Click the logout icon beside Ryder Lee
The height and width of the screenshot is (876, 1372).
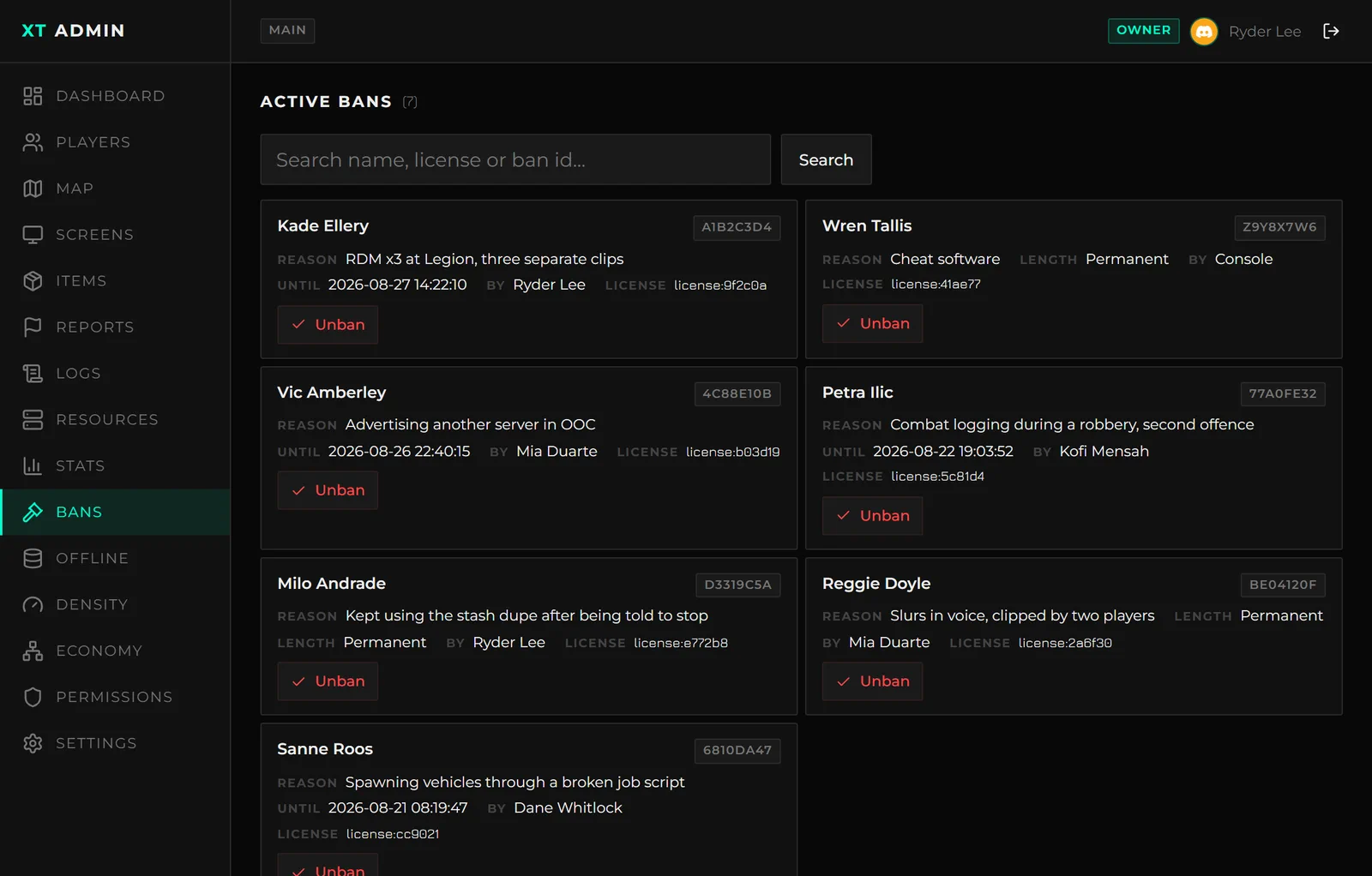1331,31
